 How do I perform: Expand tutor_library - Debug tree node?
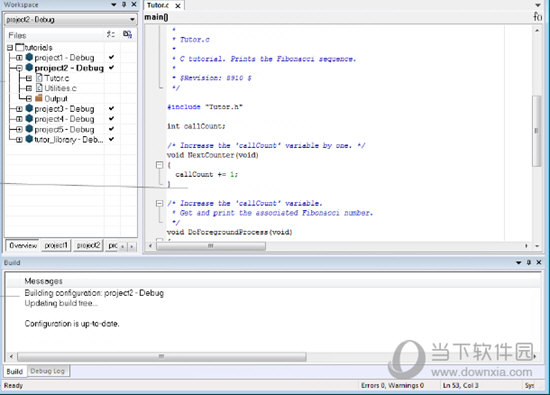pyautogui.click(x=19, y=140)
